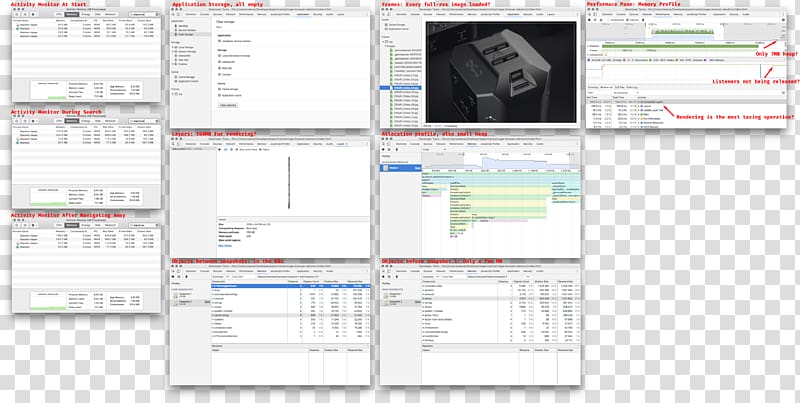The width and height of the screenshot is (800, 403).
Task: Uncheck the Cache storage checkbox
Action: (x=219, y=89)
